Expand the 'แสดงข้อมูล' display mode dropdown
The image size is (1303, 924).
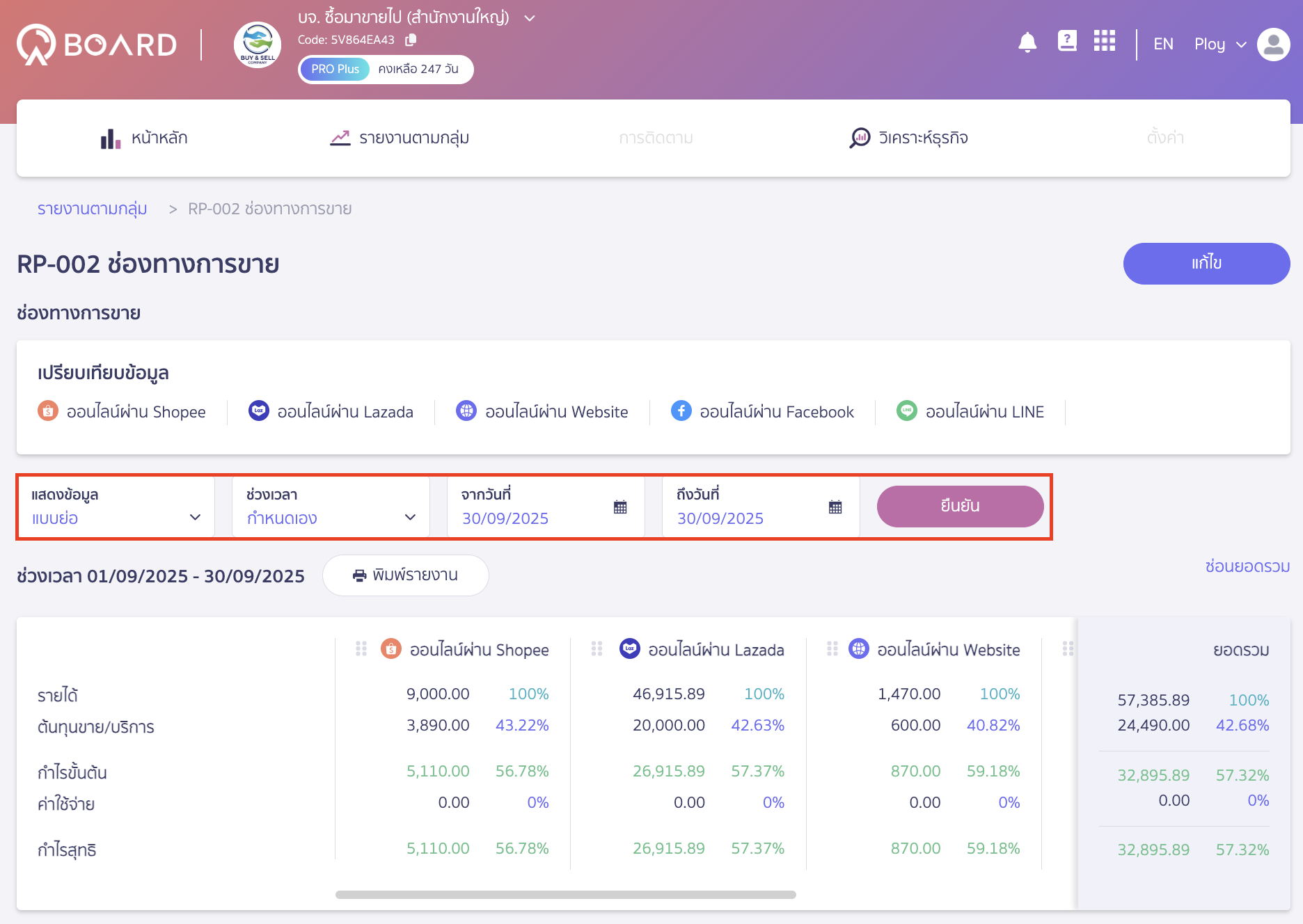pos(116,507)
